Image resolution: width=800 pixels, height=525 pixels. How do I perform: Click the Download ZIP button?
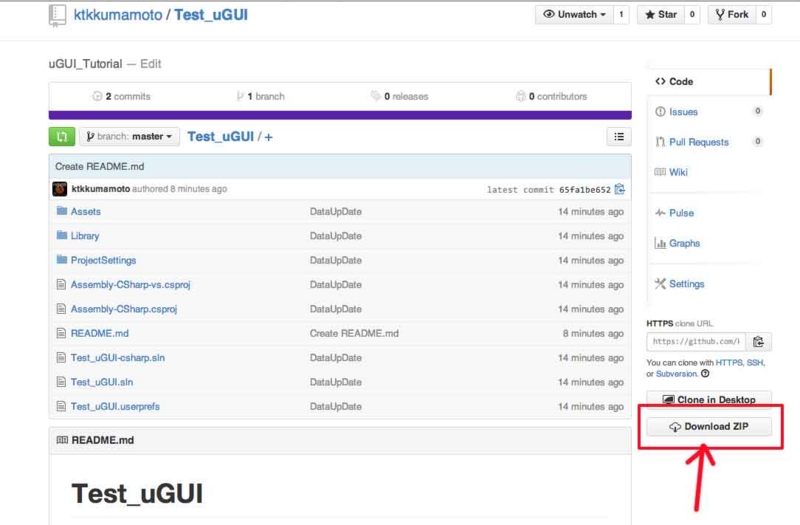click(709, 427)
